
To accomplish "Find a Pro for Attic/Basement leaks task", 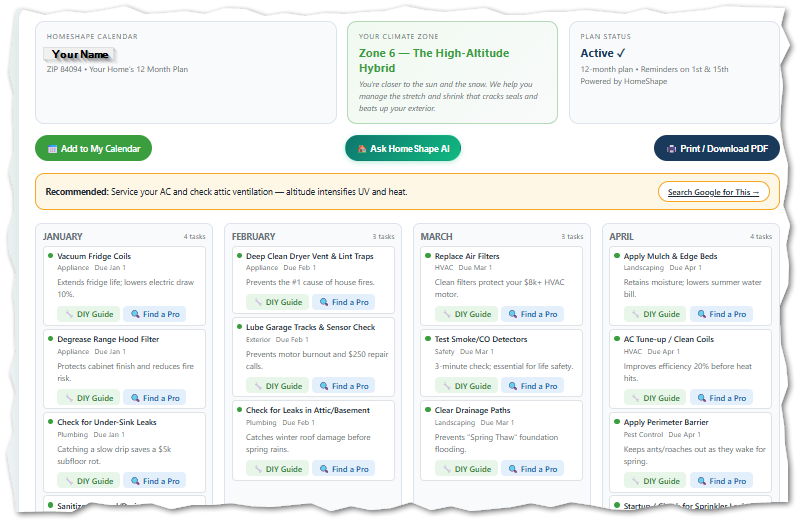I will coord(343,469).
